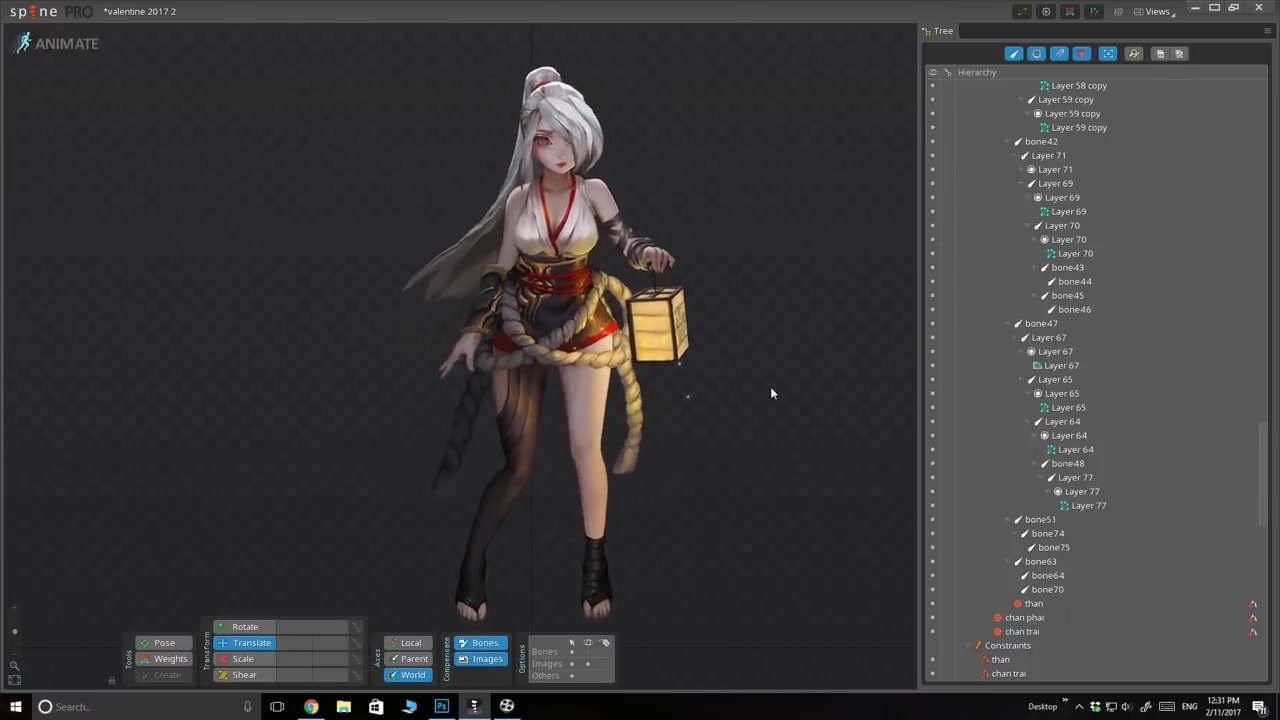Screen dimensions: 1280x720
Task: Click the ANIMATE mode switcher
Action: tap(57, 43)
